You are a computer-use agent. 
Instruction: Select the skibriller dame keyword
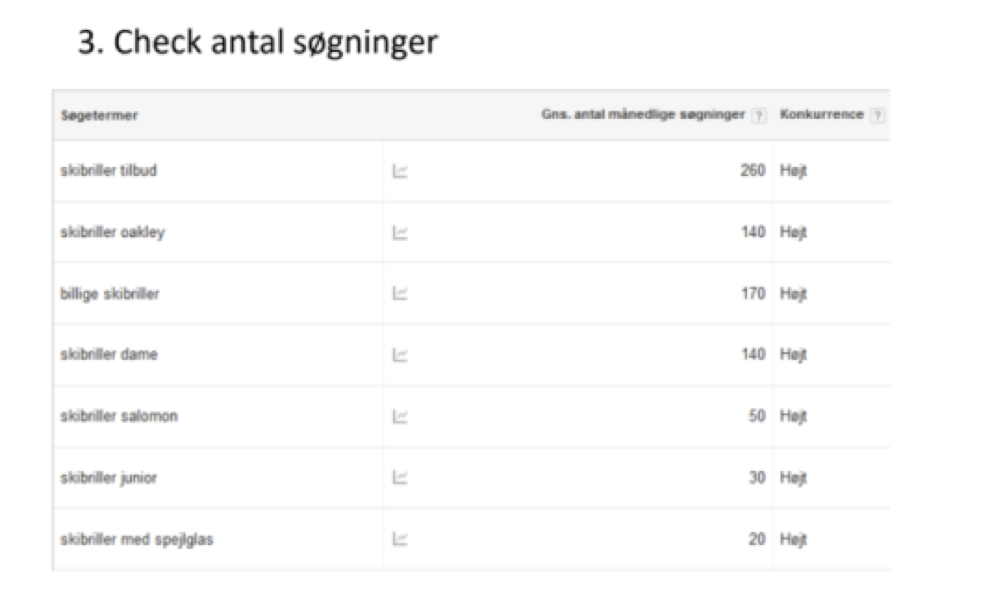[x=109, y=354]
